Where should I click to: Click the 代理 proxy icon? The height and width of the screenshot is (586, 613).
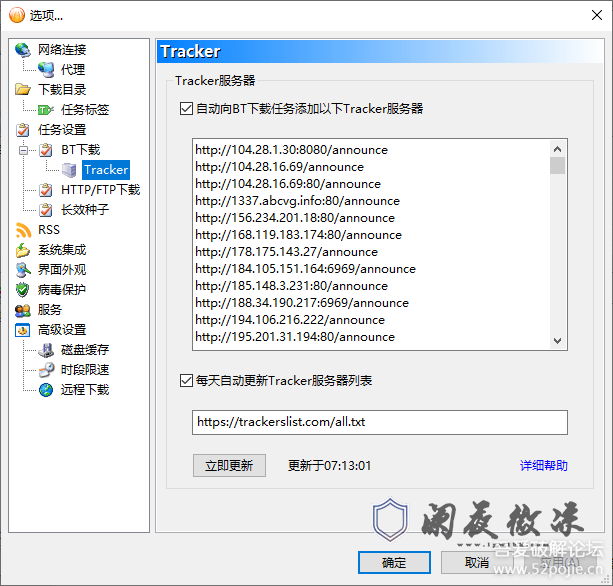click(x=46, y=70)
